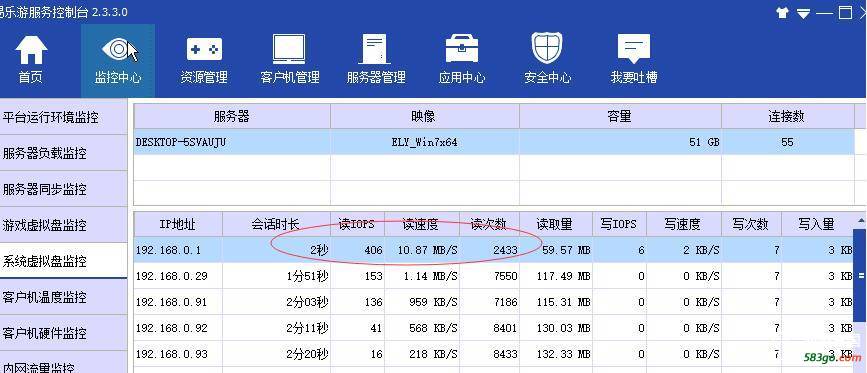Select the 监控中心 eye icon
Image resolution: width=867 pixels, height=373 pixels.
pyautogui.click(x=118, y=51)
